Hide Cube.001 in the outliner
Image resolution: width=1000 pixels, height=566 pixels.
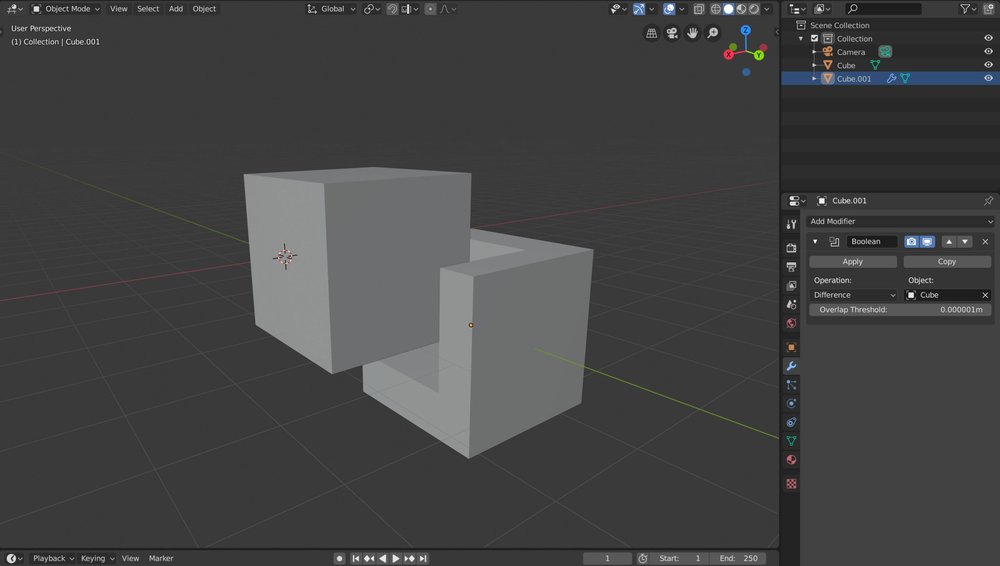point(988,78)
